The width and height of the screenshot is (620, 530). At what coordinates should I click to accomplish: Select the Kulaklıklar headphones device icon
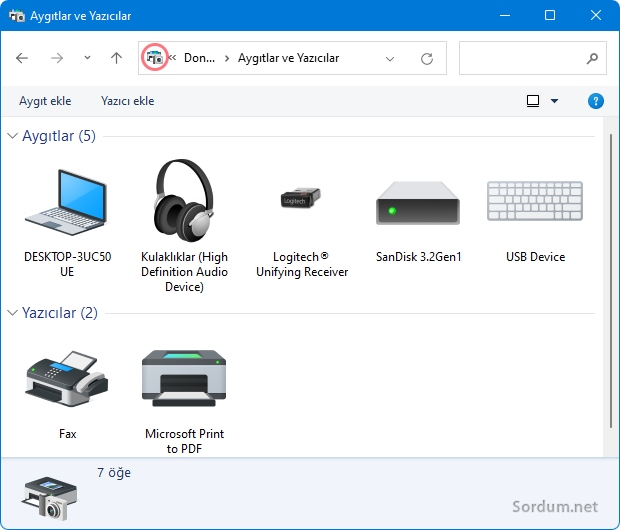pyautogui.click(x=184, y=201)
